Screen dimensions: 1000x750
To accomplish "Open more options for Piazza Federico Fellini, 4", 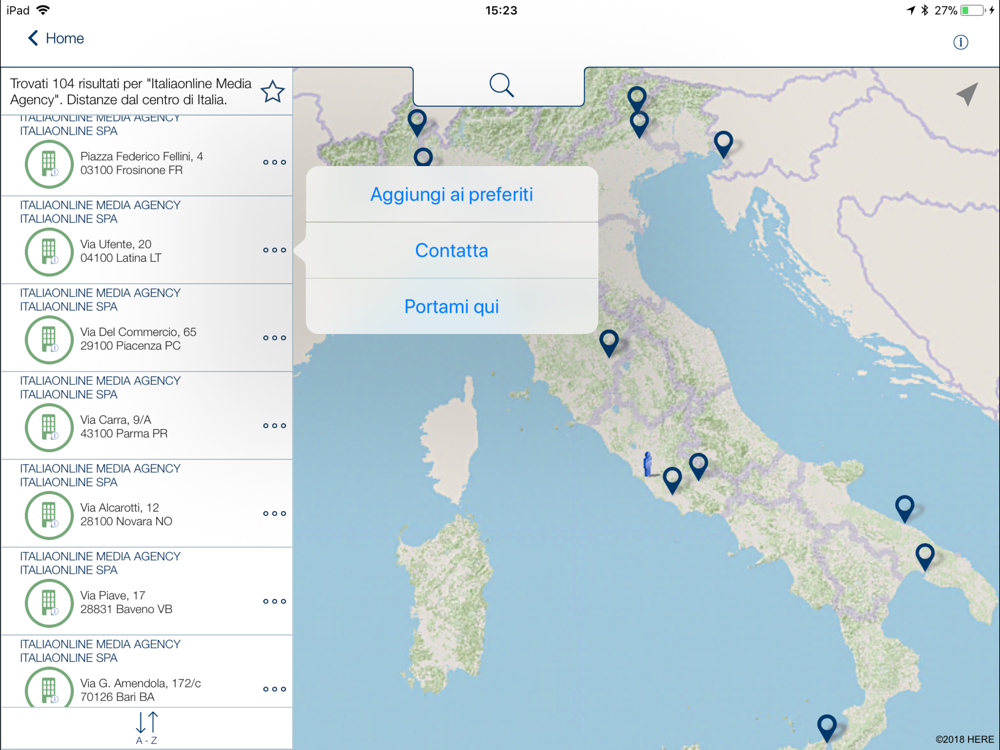I will (274, 163).
